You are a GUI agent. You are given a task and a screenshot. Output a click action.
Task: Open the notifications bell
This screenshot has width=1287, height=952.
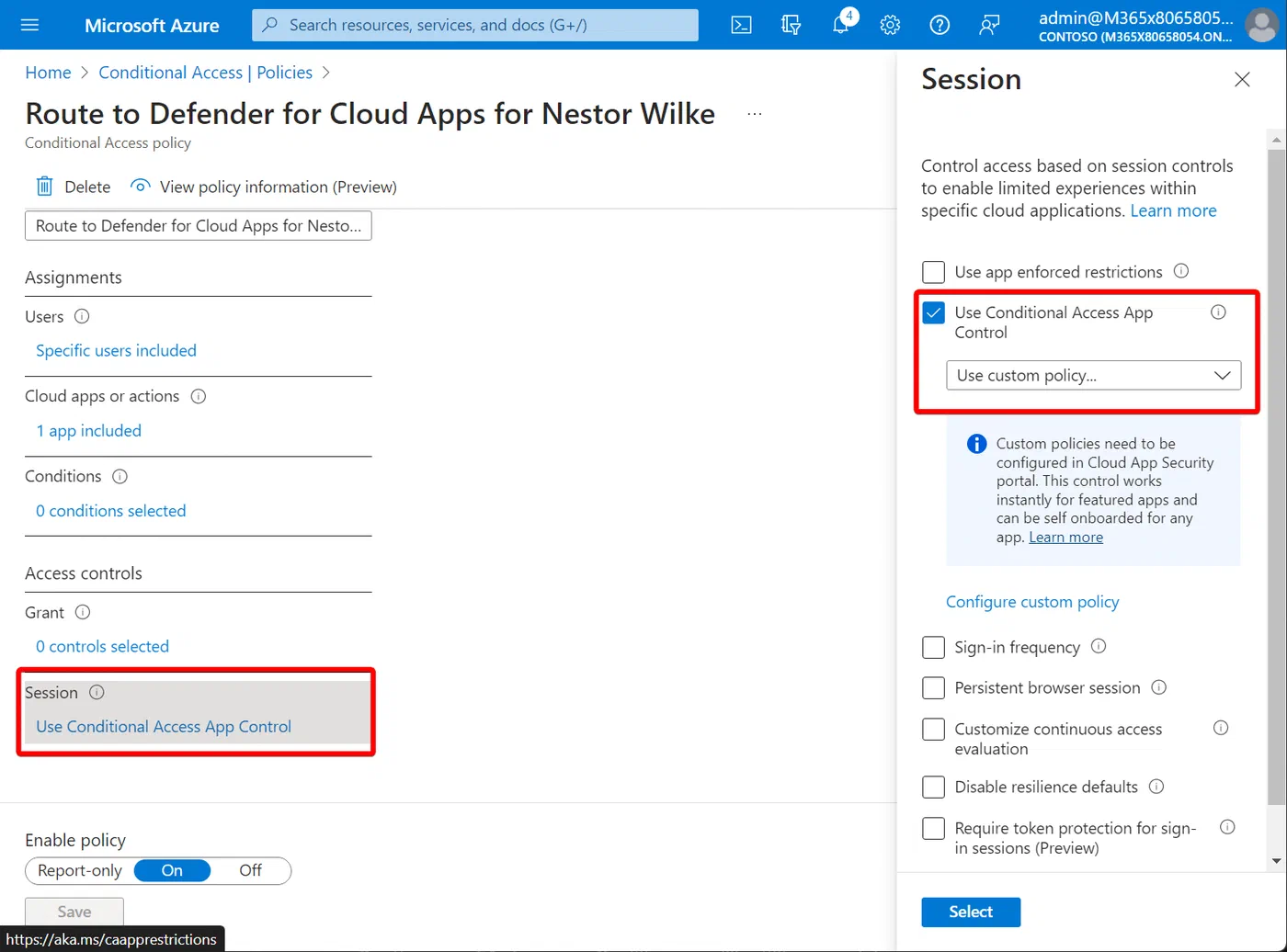[841, 25]
